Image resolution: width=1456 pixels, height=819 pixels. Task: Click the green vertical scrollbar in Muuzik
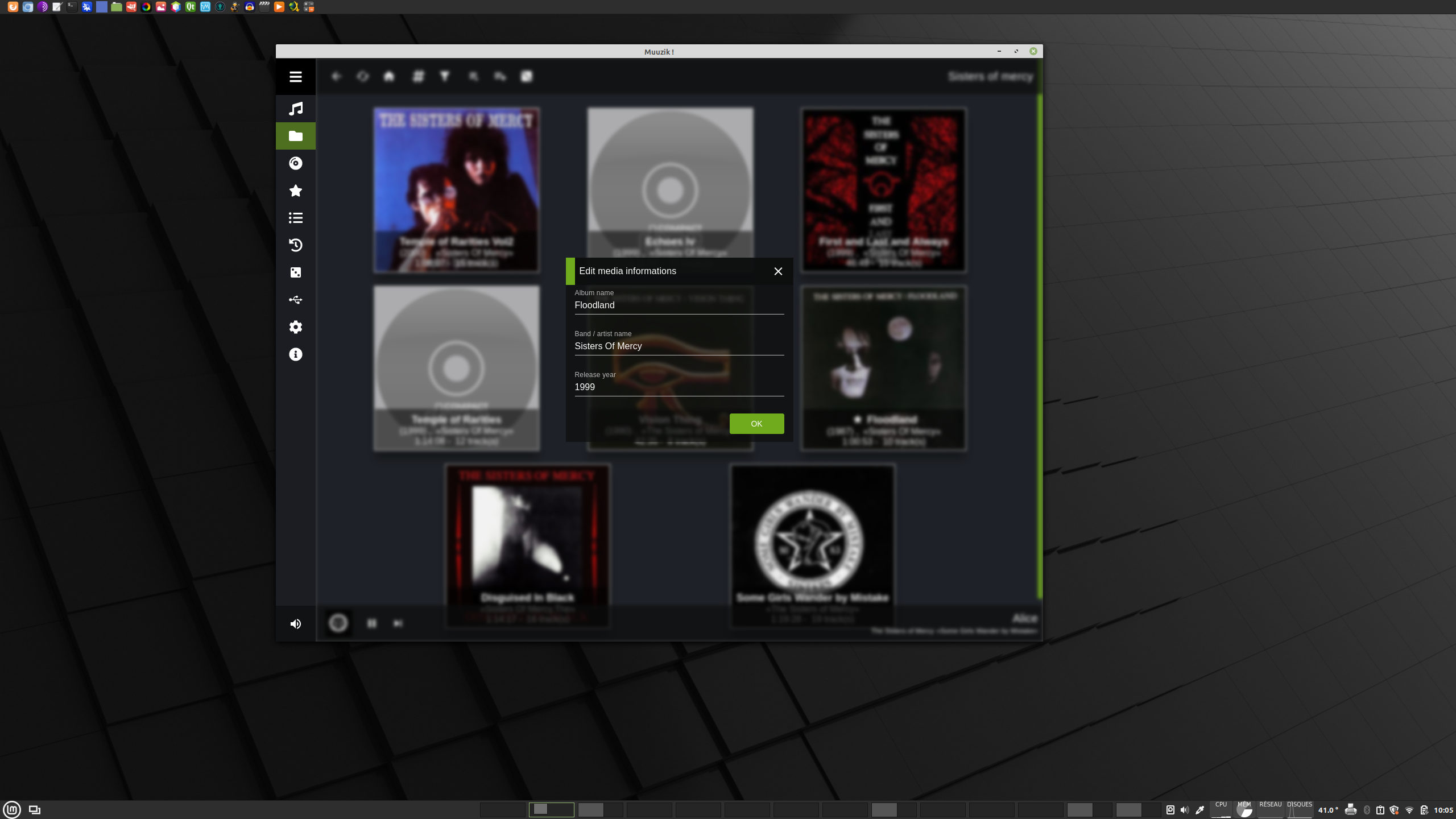pos(1040,347)
